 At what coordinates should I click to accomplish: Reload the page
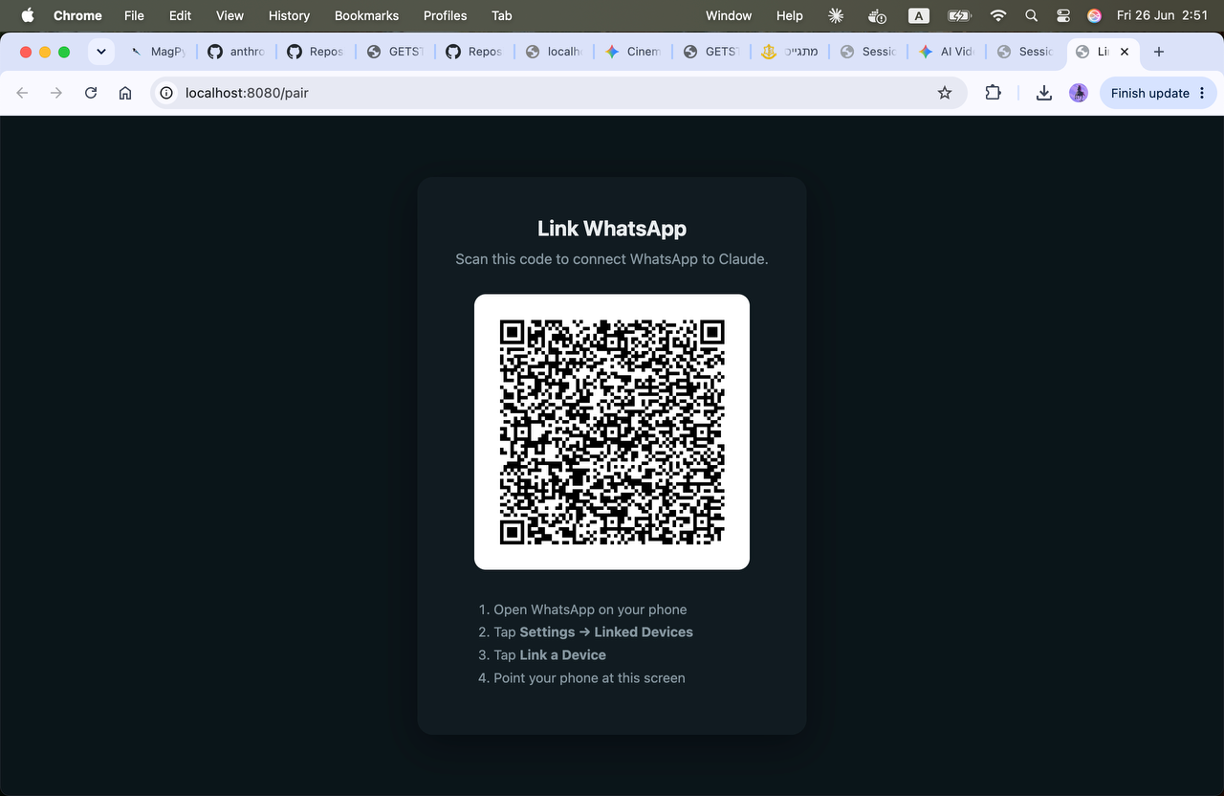tap(91, 93)
